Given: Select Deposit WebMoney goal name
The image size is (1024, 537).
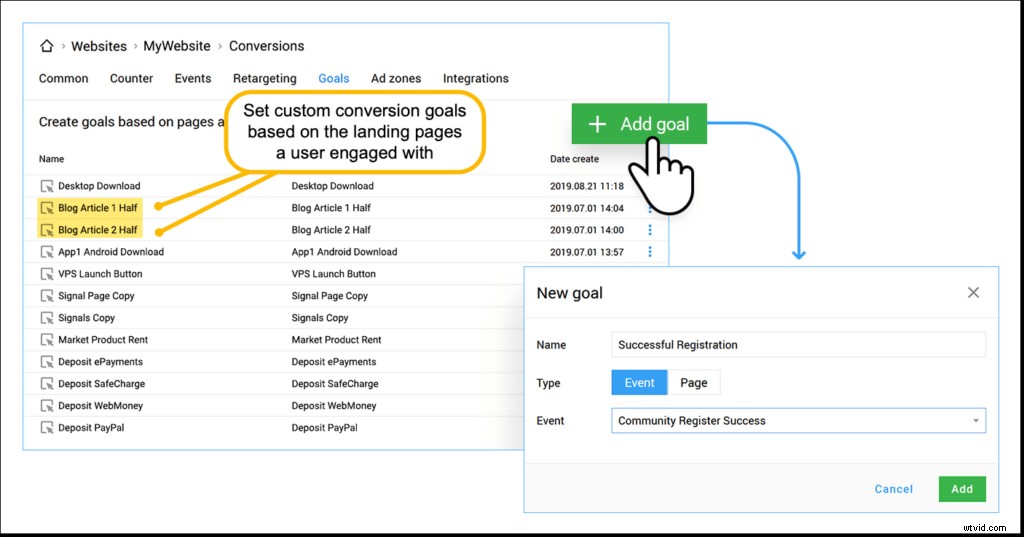Looking at the screenshot, I should pyautogui.click(x=101, y=406).
